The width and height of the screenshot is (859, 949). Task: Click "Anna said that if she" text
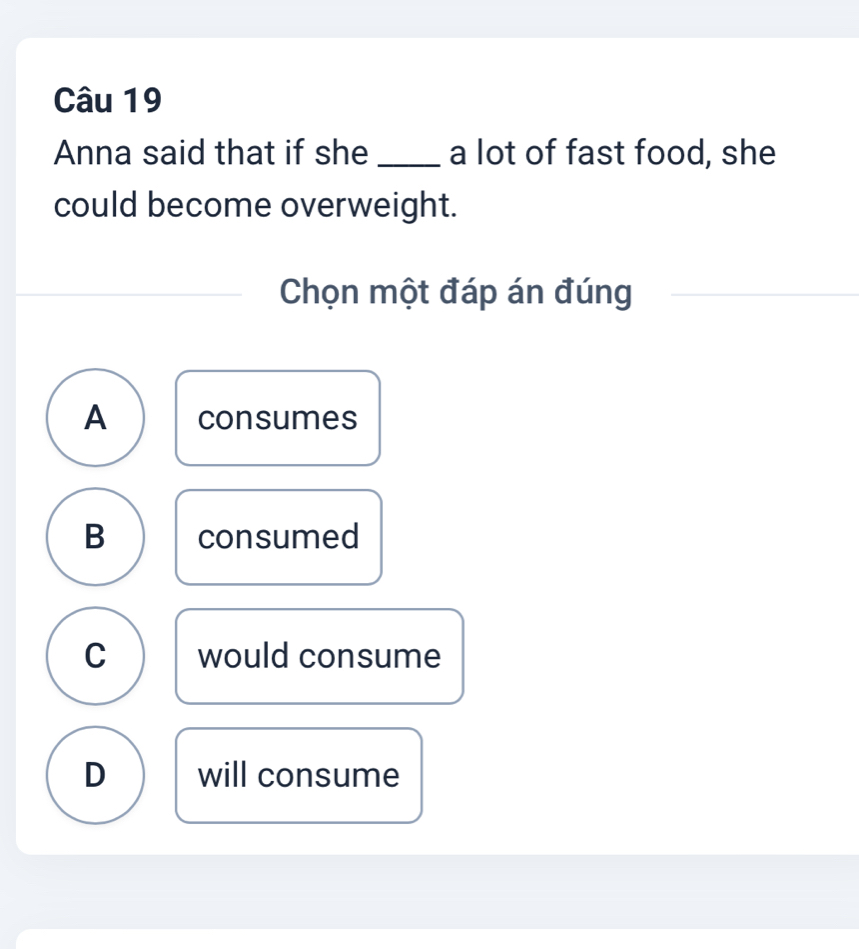211,154
